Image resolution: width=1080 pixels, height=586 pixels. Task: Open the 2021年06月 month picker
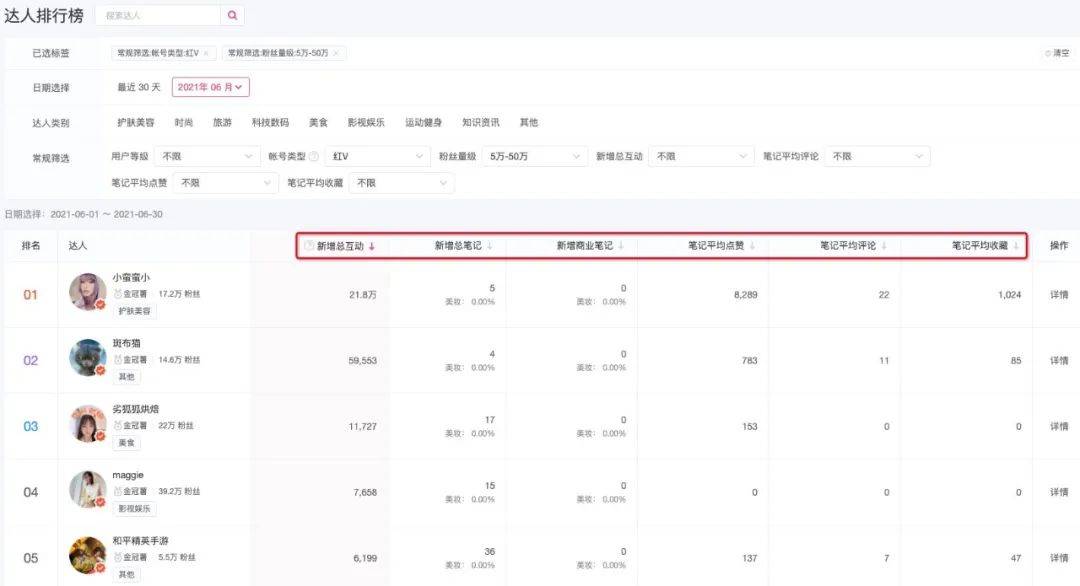click(210, 88)
